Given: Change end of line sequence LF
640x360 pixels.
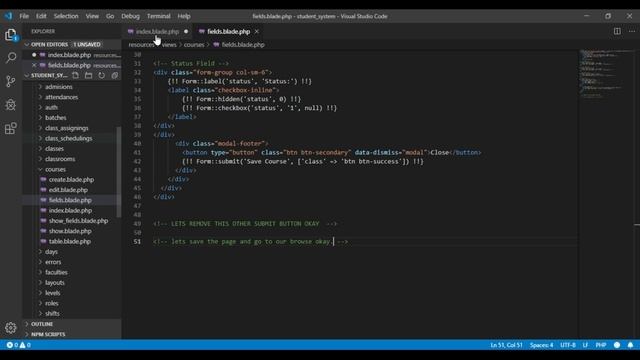Looking at the screenshot, I should pyautogui.click(x=585, y=345).
